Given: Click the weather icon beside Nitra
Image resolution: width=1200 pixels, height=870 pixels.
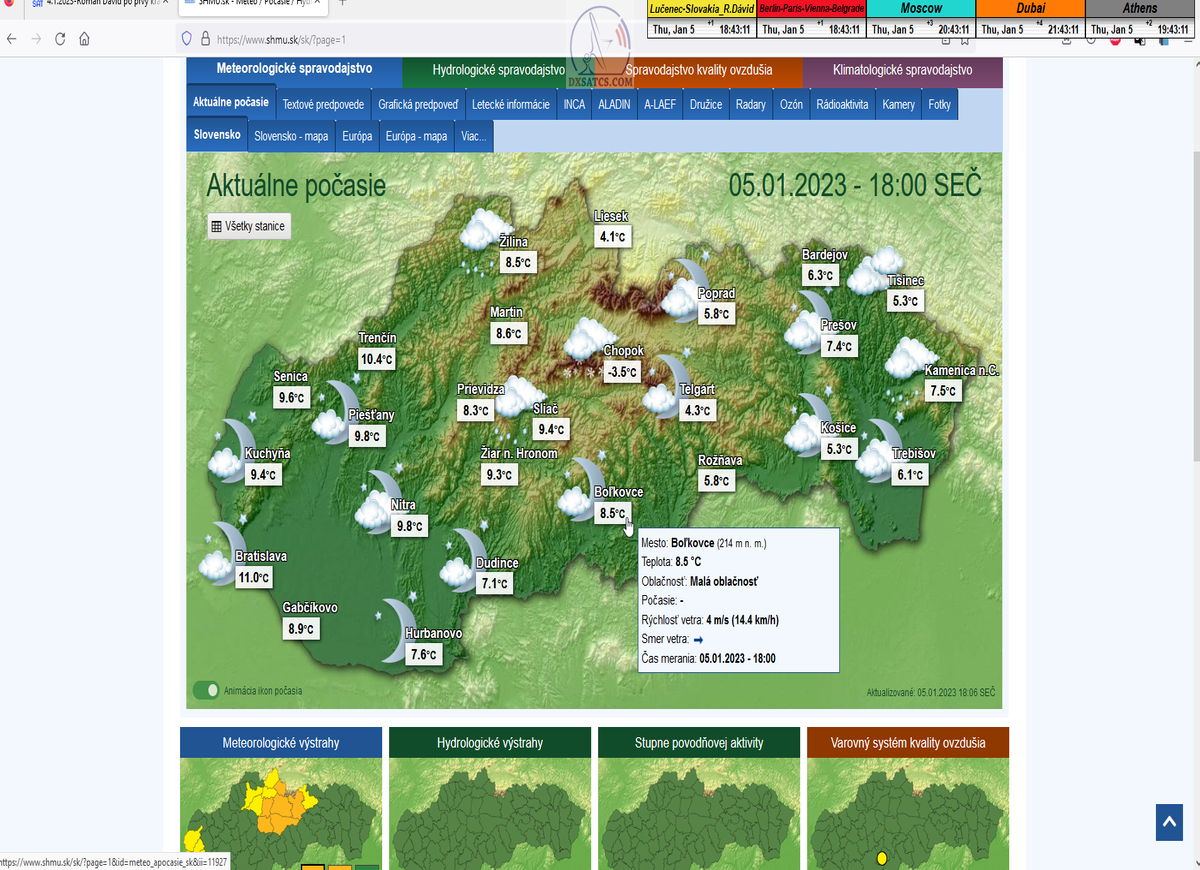Looking at the screenshot, I should [x=378, y=501].
